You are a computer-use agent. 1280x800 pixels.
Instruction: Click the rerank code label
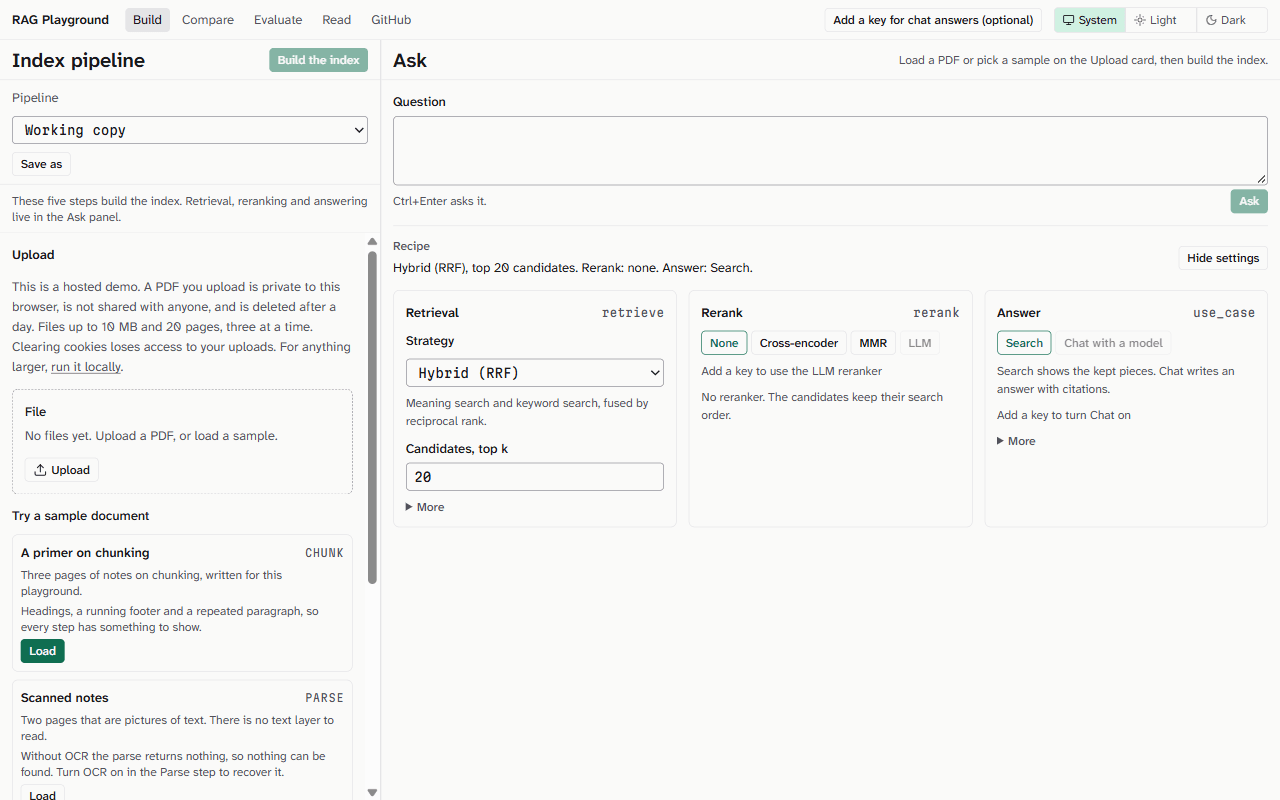(x=936, y=313)
